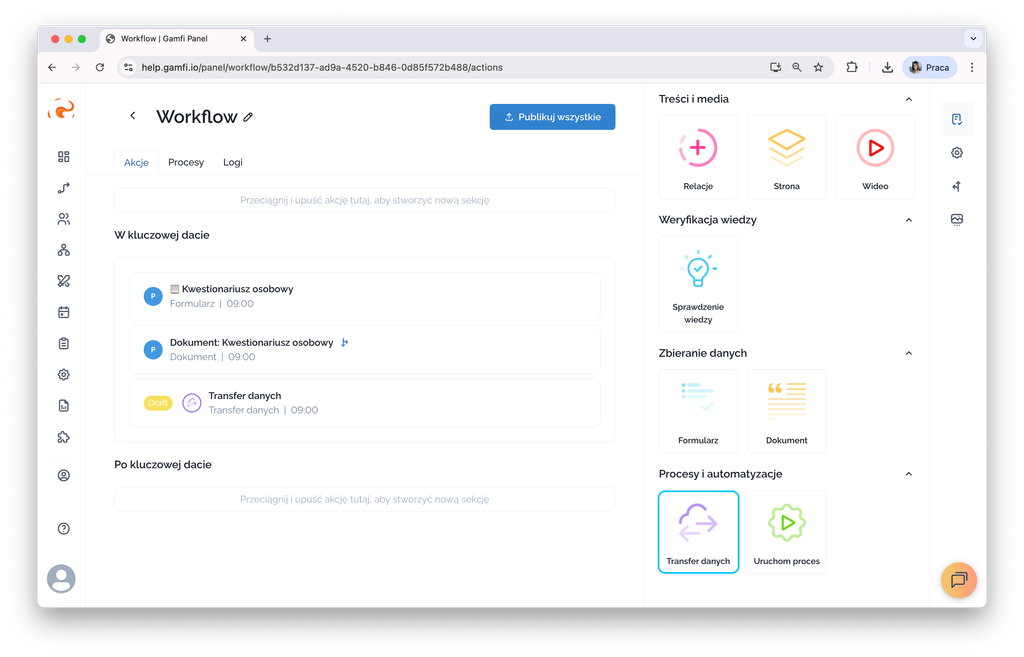
Task: Go back using arrow beside Workflow
Action: [x=133, y=117]
